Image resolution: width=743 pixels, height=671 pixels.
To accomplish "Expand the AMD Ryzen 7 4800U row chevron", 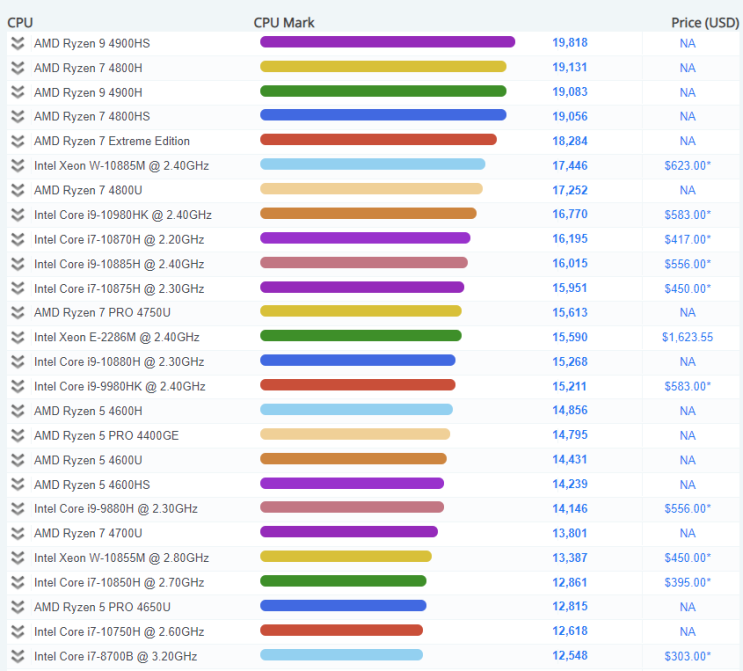I will tap(18, 190).
